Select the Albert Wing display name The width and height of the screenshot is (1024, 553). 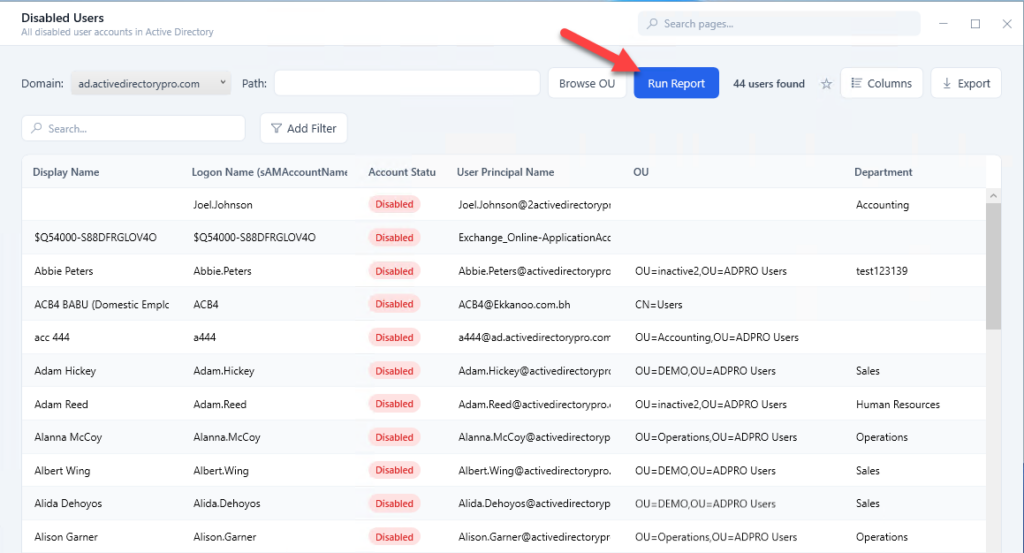click(x=62, y=471)
